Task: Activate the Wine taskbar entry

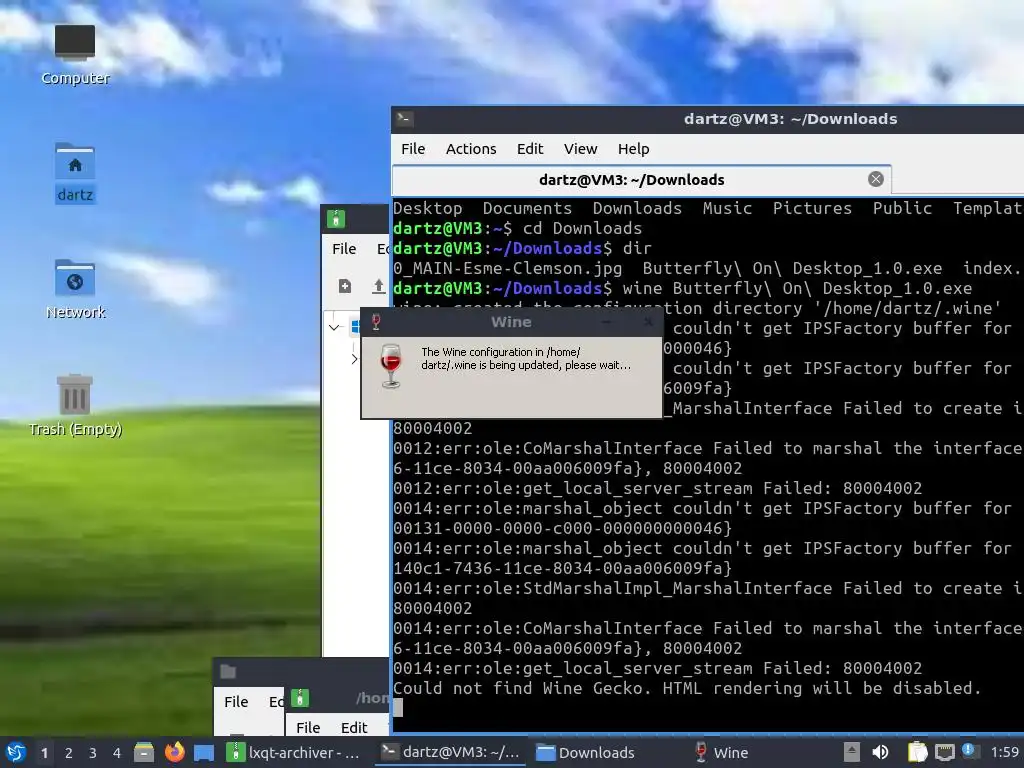Action: [x=722, y=752]
